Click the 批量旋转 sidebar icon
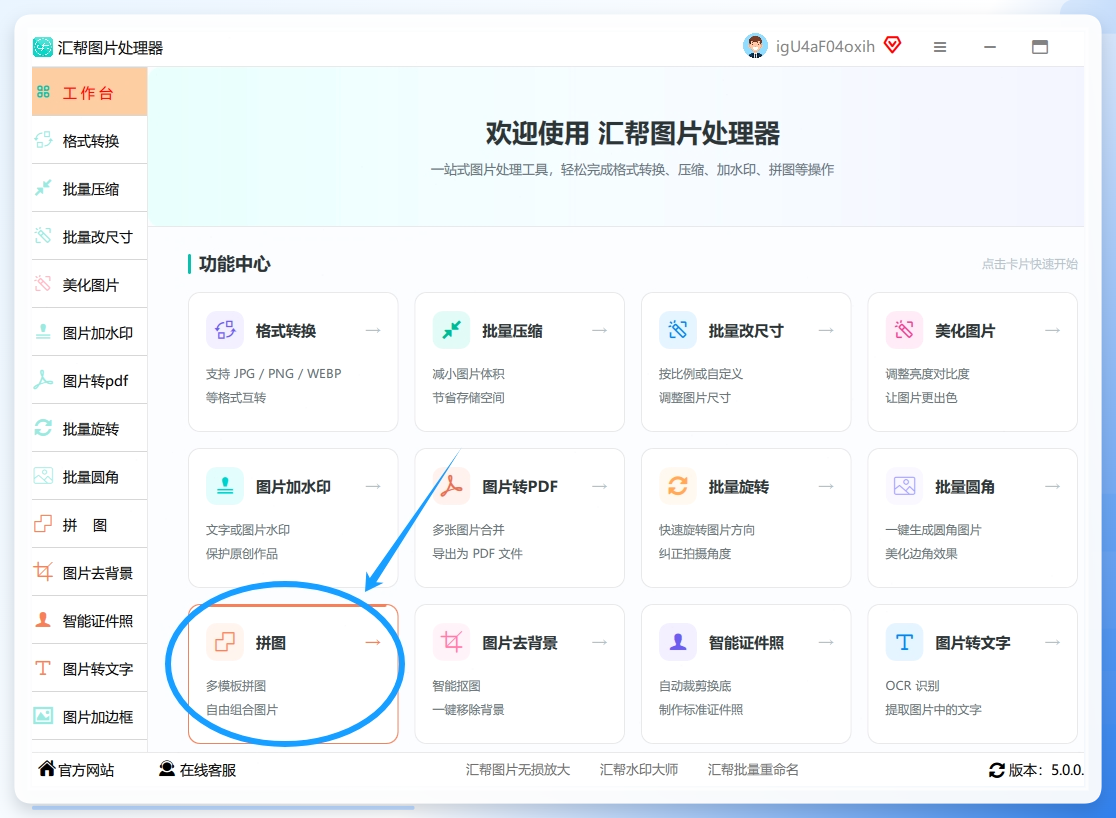The height and width of the screenshot is (818, 1116). pos(43,428)
